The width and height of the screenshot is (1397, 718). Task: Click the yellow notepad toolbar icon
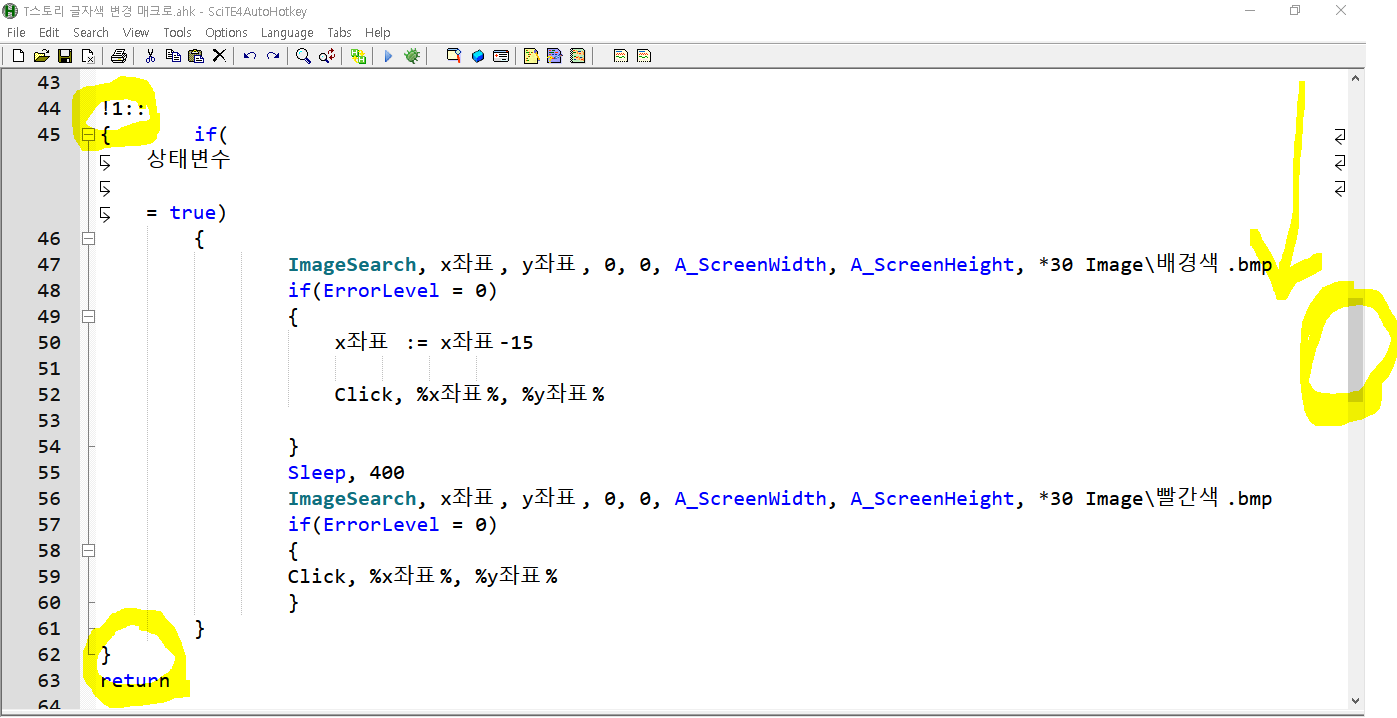tap(531, 56)
